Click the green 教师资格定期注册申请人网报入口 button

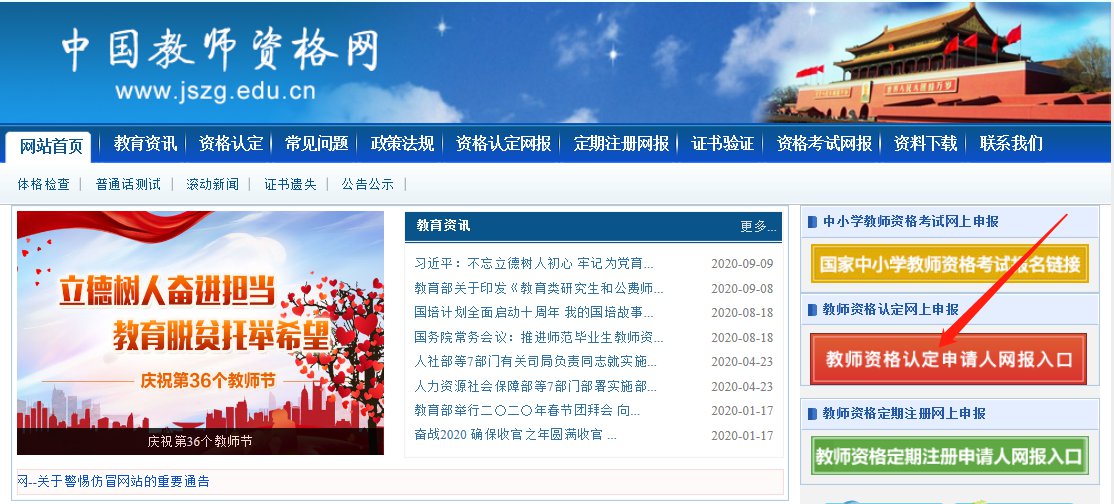(x=949, y=457)
